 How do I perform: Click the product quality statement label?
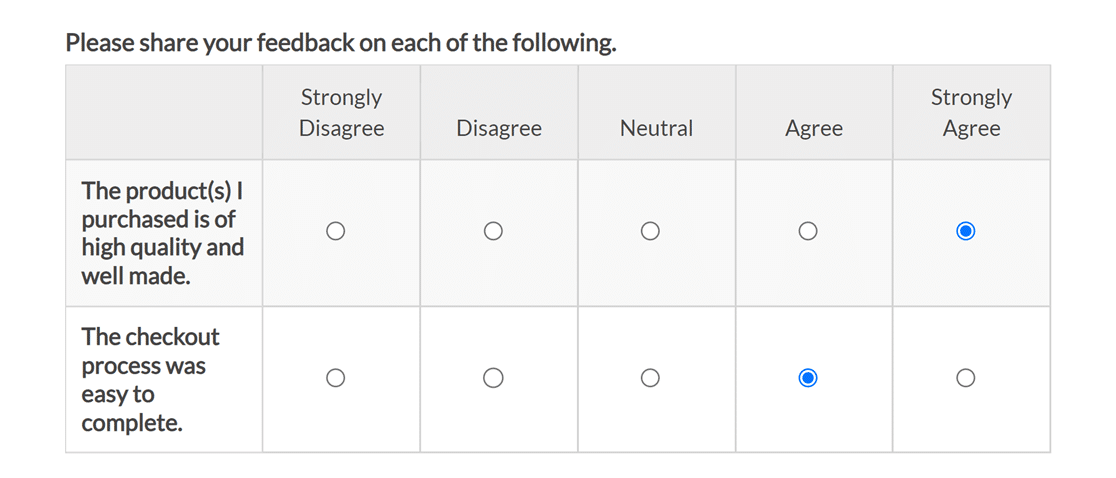[162, 233]
